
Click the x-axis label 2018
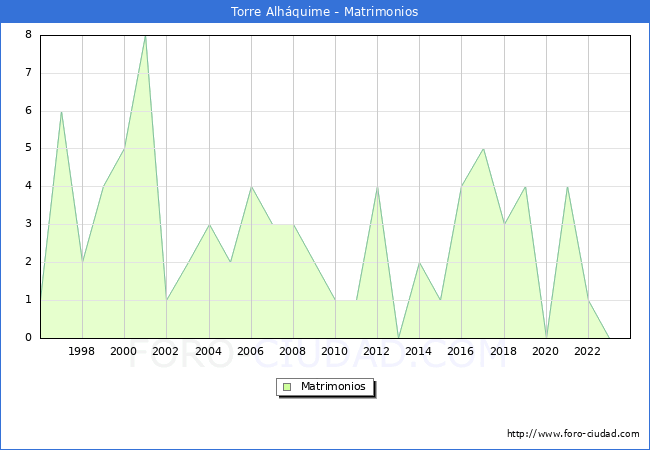tap(504, 351)
